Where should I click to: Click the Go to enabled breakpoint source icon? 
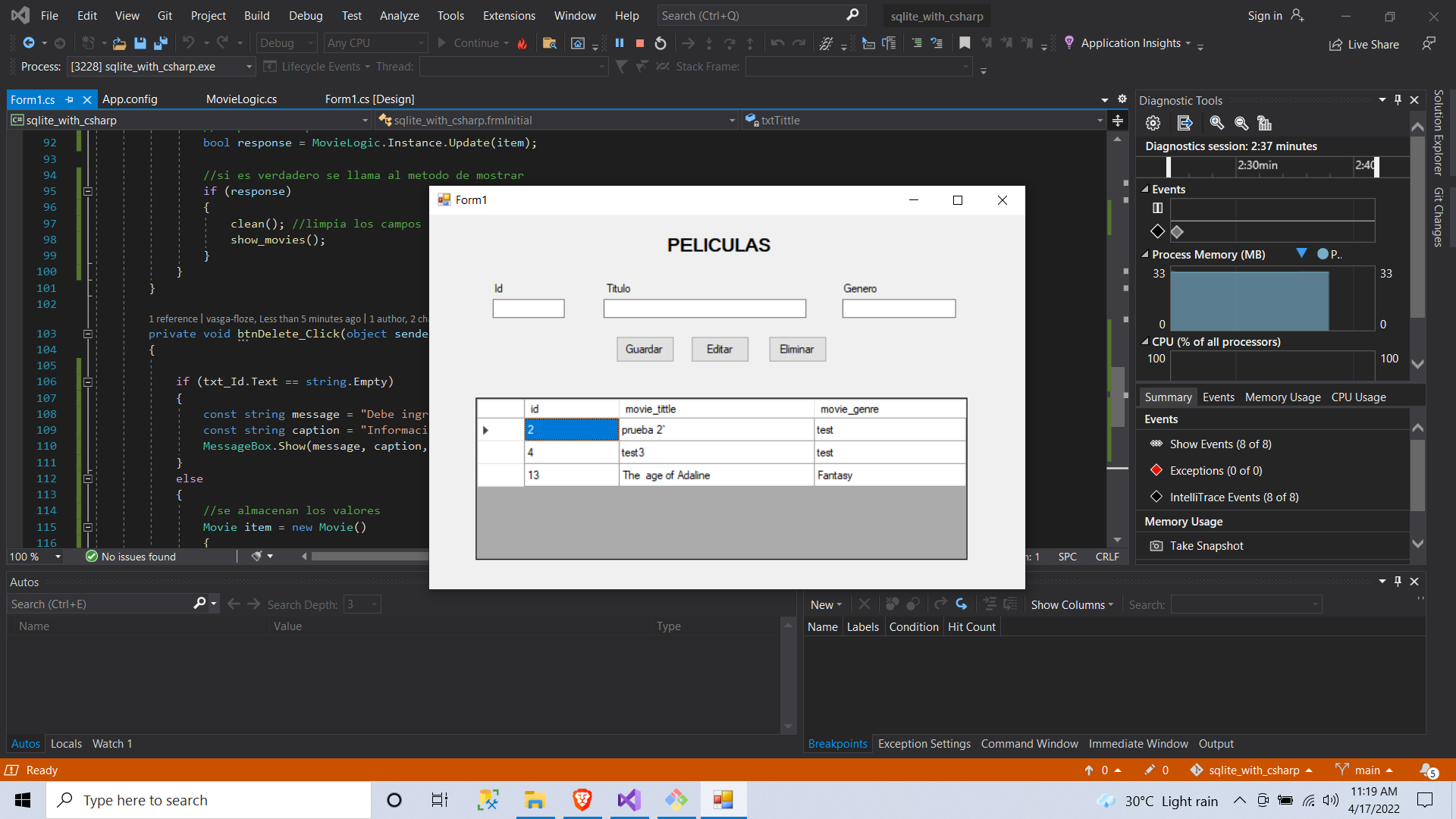tap(961, 604)
